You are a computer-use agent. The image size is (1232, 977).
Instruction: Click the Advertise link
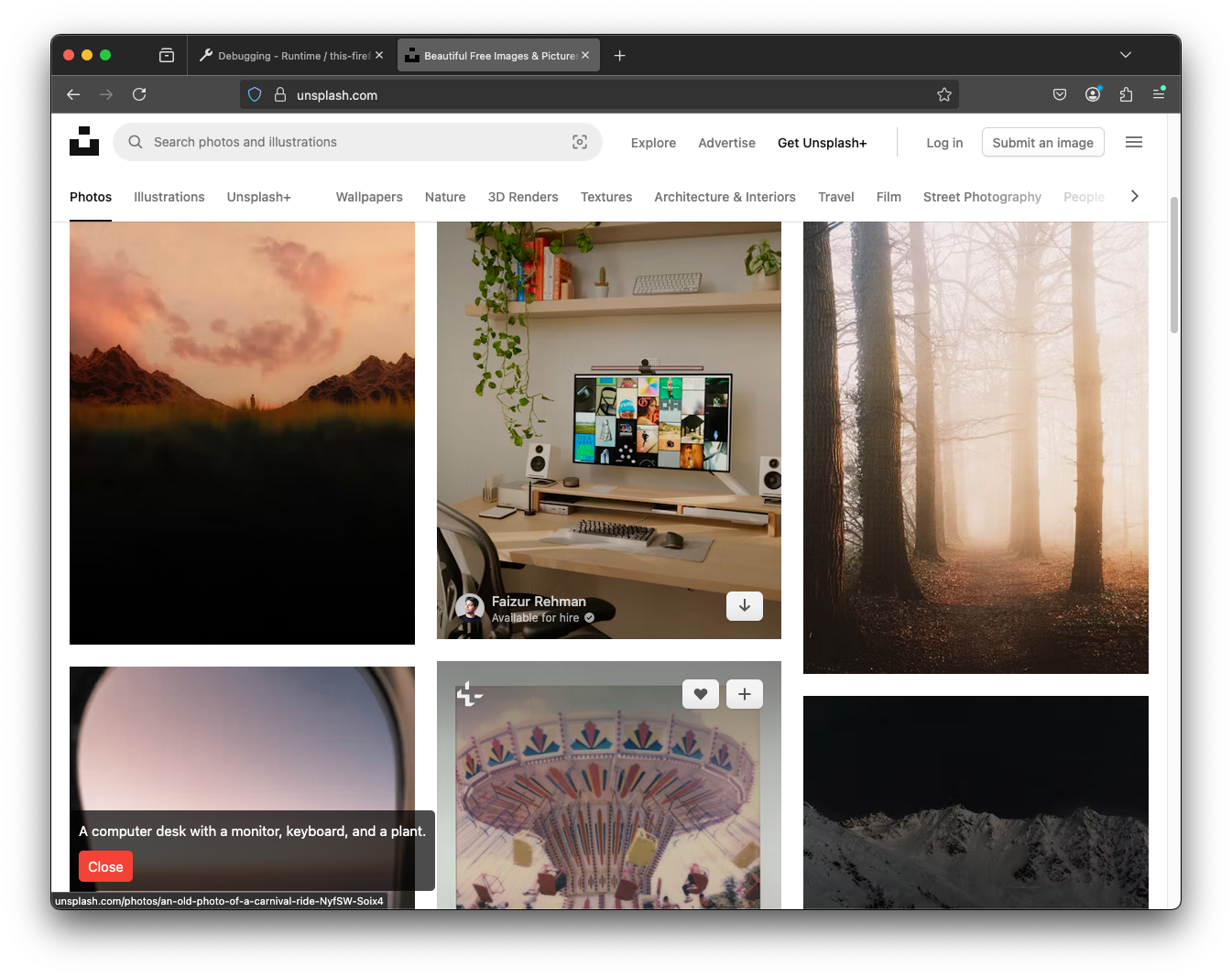(x=726, y=143)
